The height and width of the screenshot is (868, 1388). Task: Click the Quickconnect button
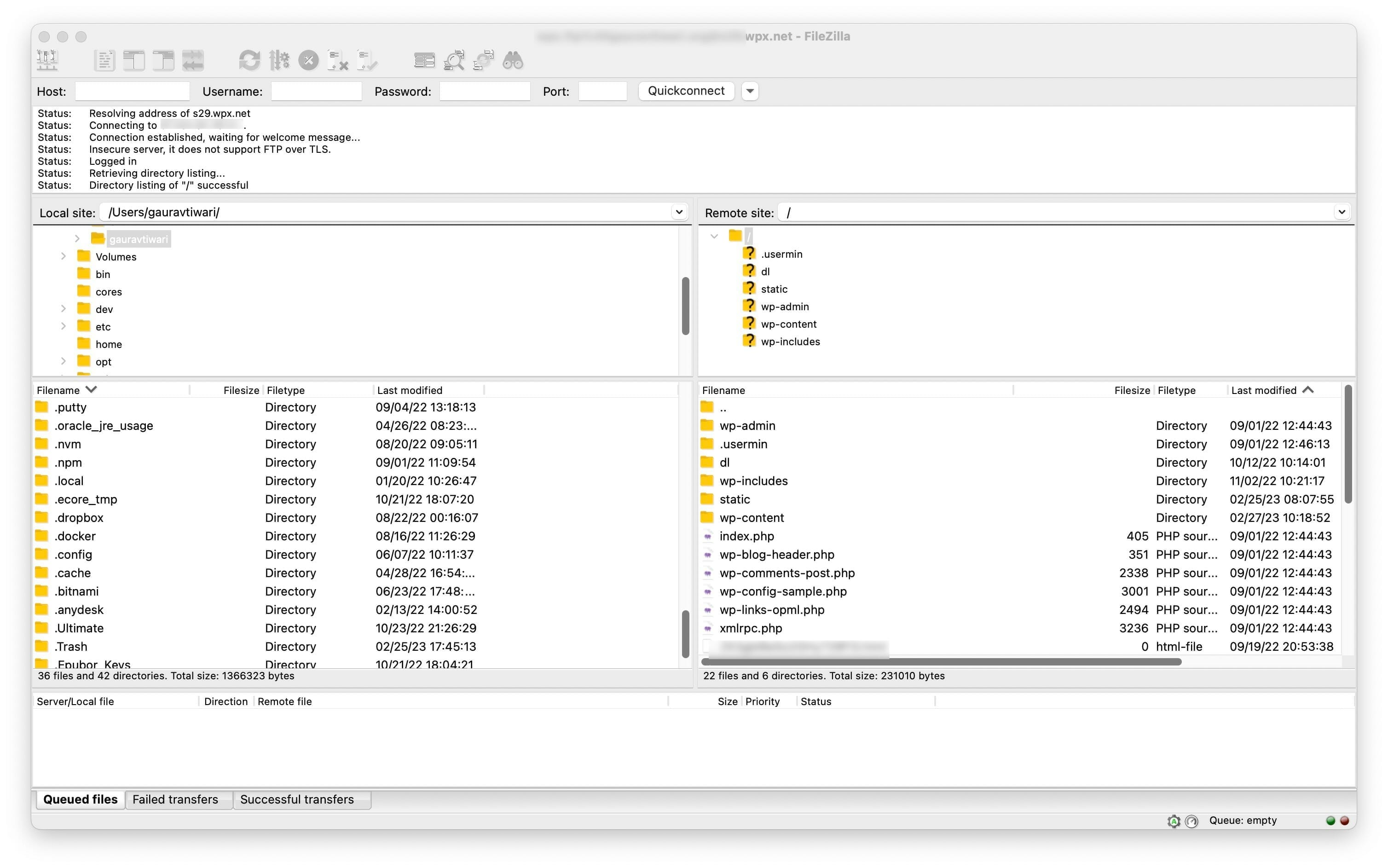686,91
